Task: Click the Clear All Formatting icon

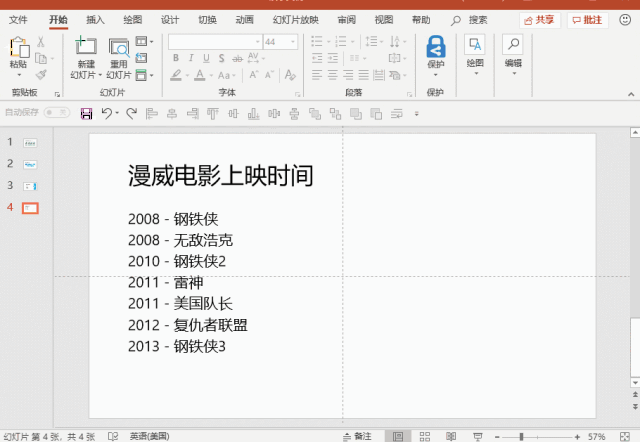Action: [290, 75]
